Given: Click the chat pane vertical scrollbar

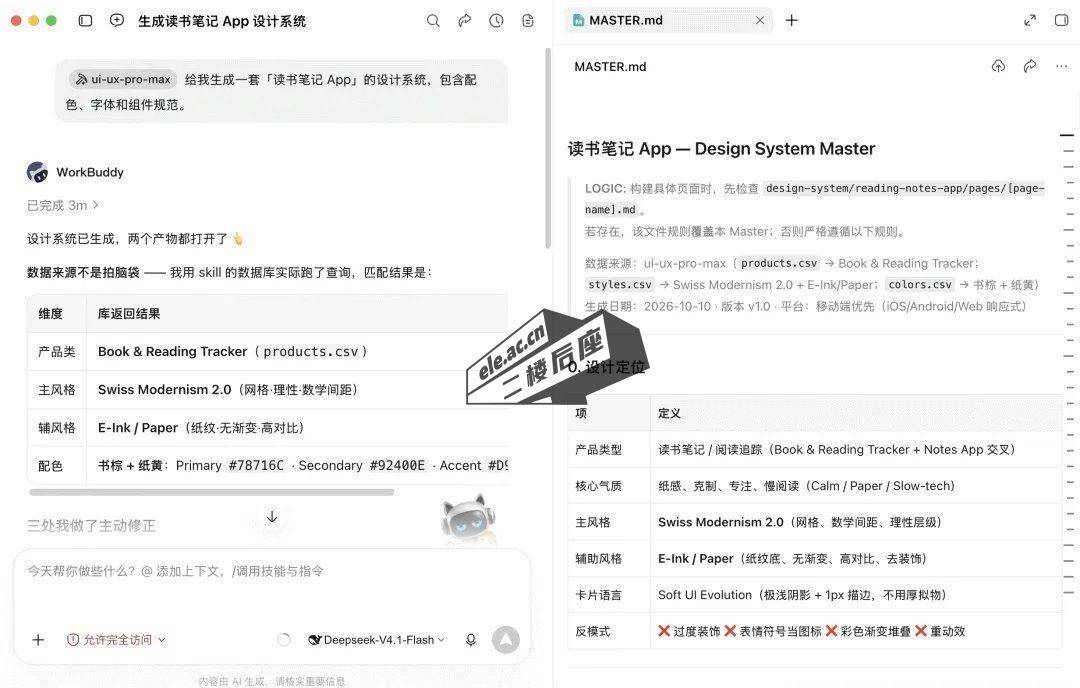Looking at the screenshot, I should [548, 148].
